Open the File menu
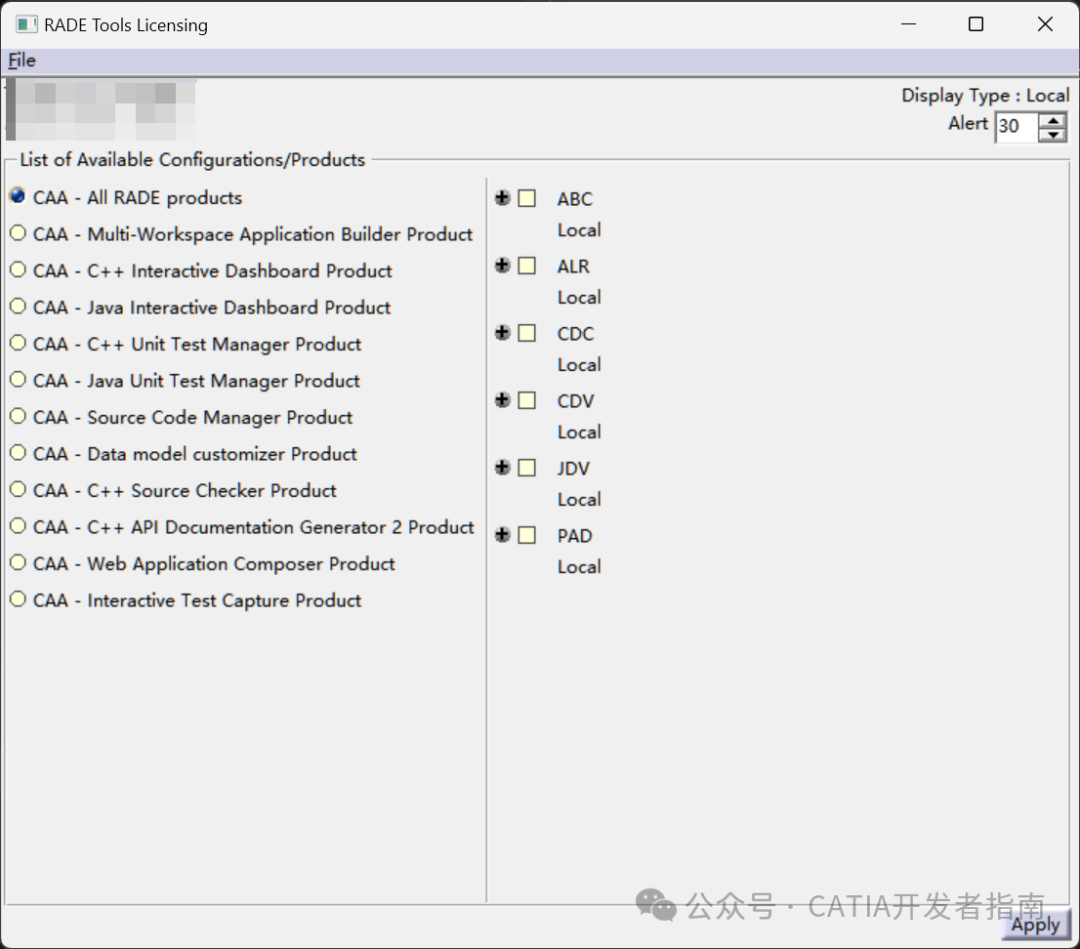Screen dimensions: 1080x949 [21, 61]
